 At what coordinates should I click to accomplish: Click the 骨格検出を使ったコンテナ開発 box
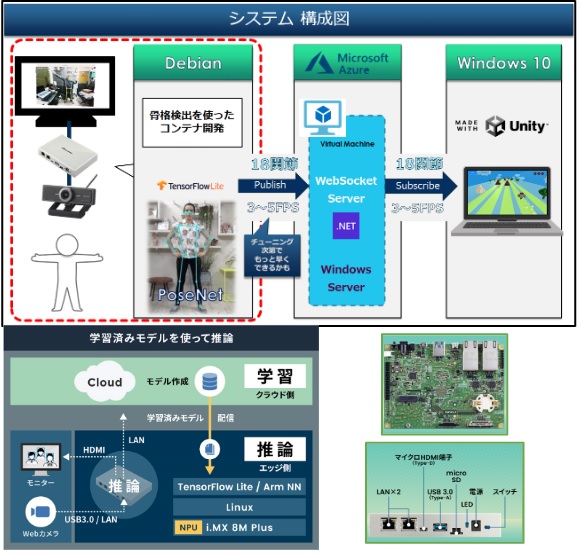192,122
